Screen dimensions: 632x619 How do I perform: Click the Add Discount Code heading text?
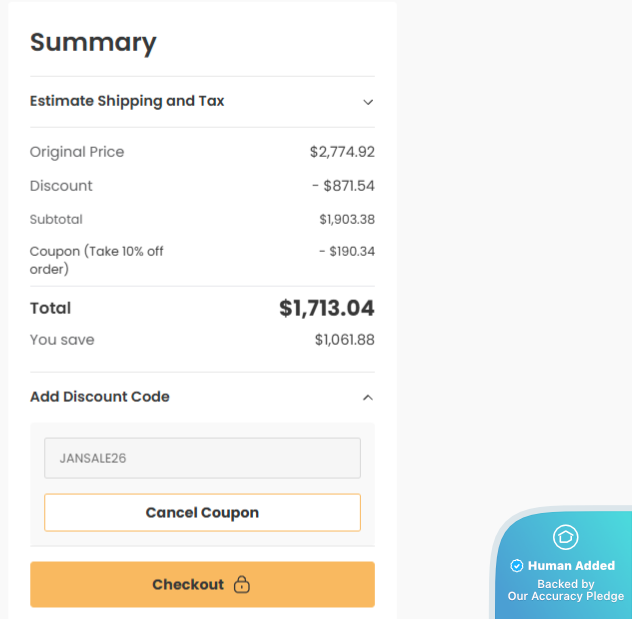[100, 397]
